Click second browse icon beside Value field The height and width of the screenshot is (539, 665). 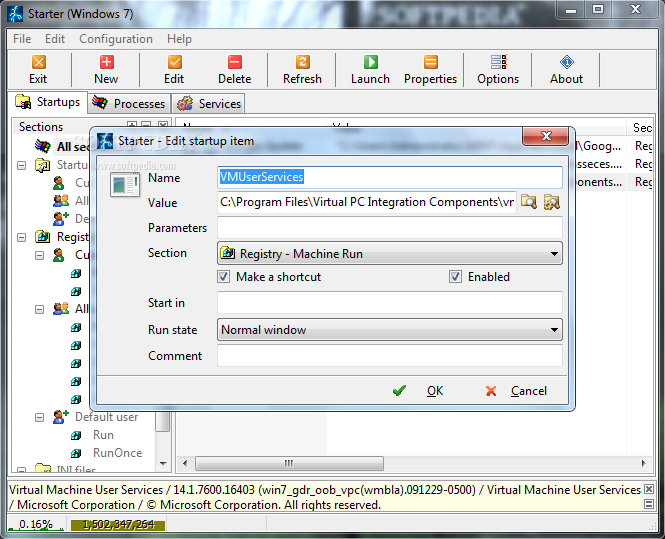click(x=552, y=202)
